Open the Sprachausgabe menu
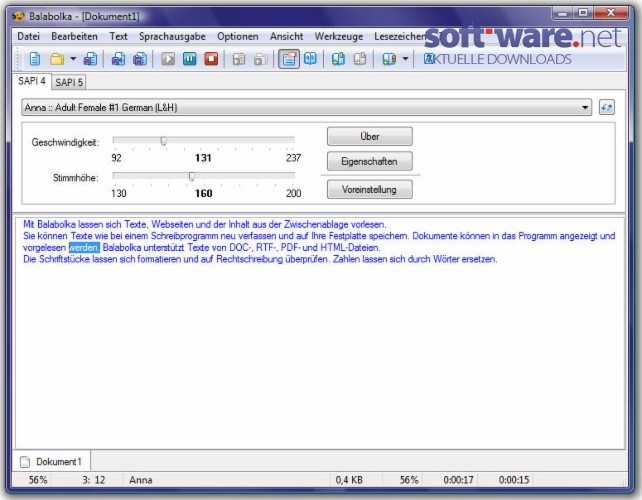 172,36
